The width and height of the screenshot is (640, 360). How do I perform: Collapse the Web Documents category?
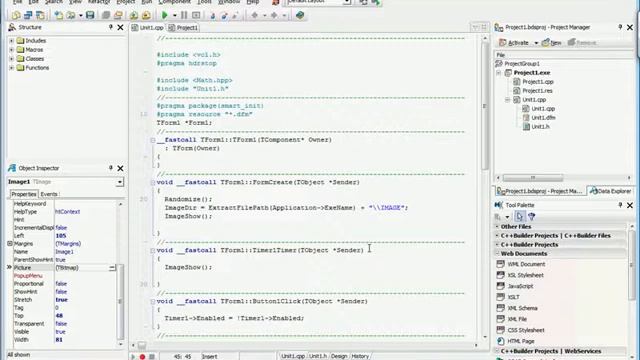498,253
